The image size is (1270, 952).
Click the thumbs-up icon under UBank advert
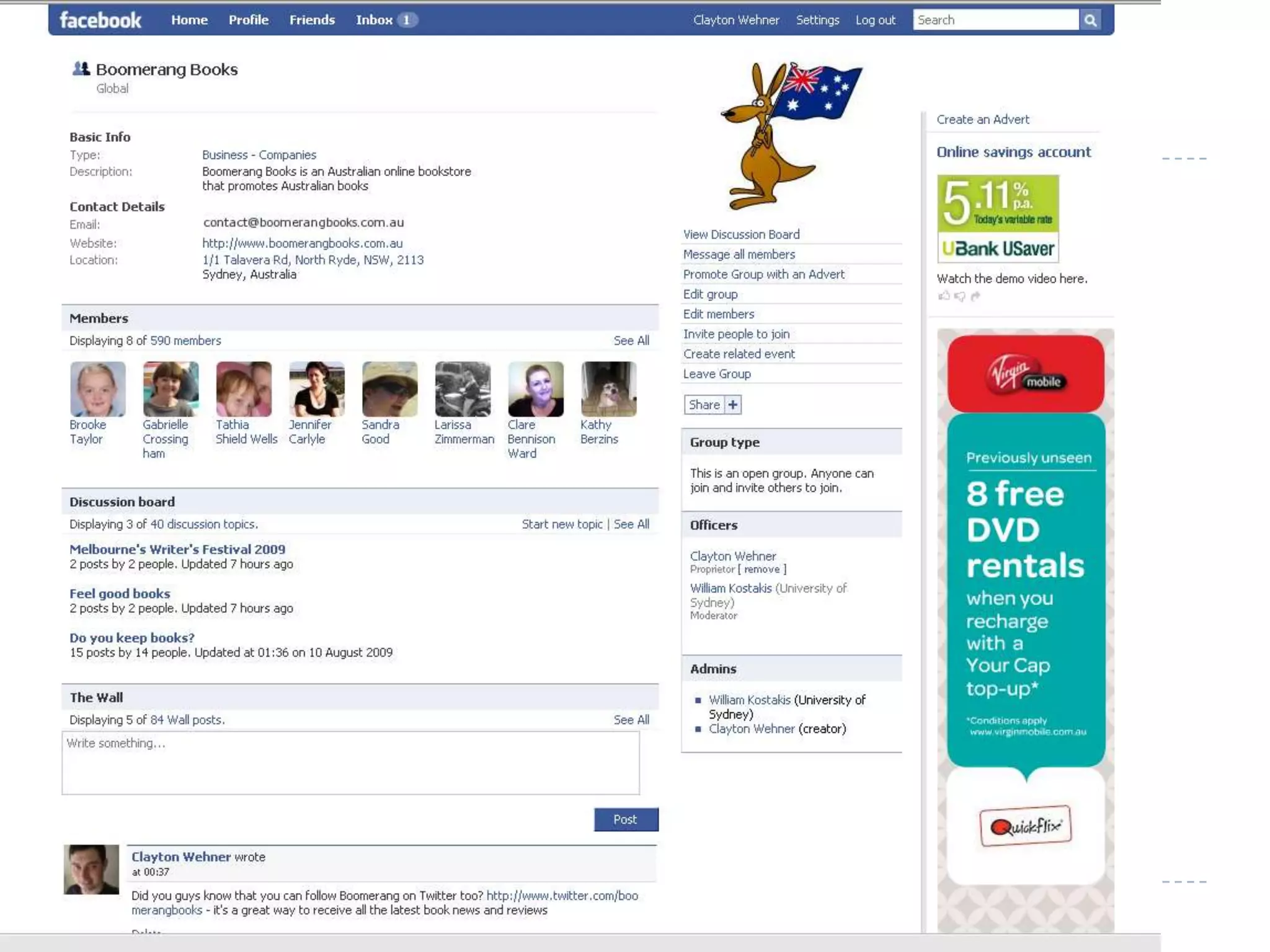pyautogui.click(x=944, y=296)
